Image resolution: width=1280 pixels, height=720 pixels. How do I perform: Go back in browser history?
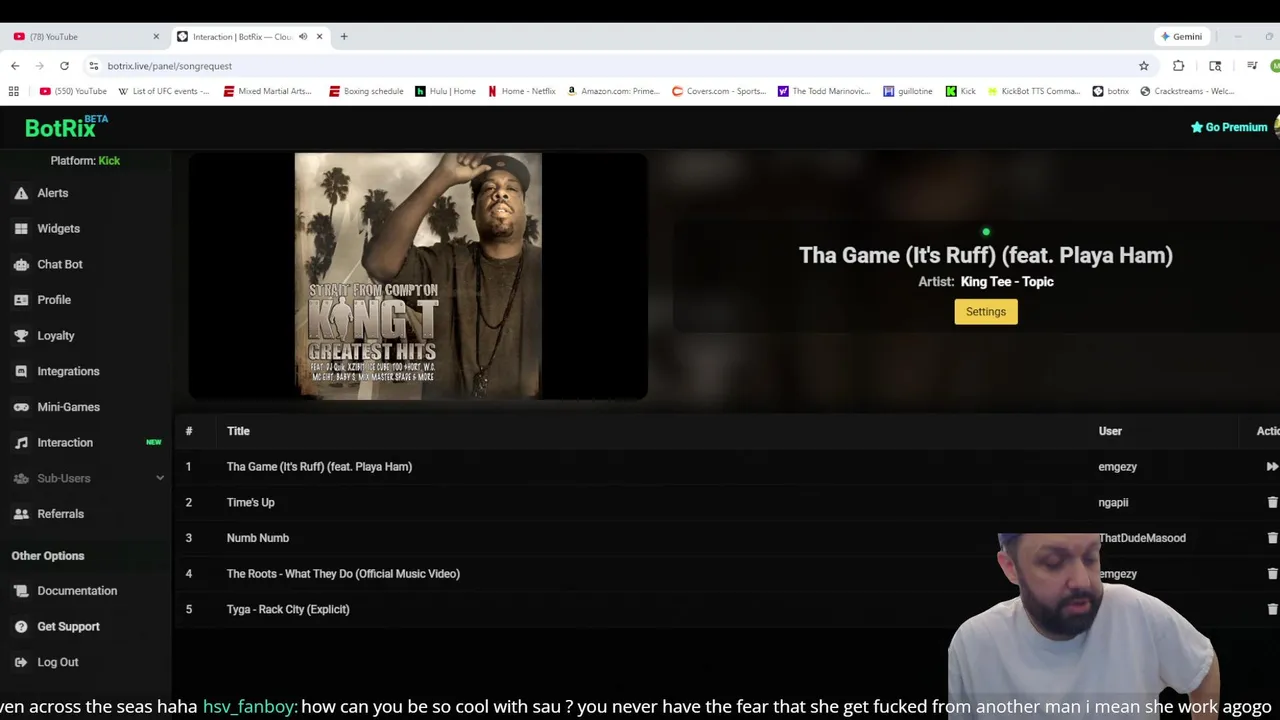[15, 66]
